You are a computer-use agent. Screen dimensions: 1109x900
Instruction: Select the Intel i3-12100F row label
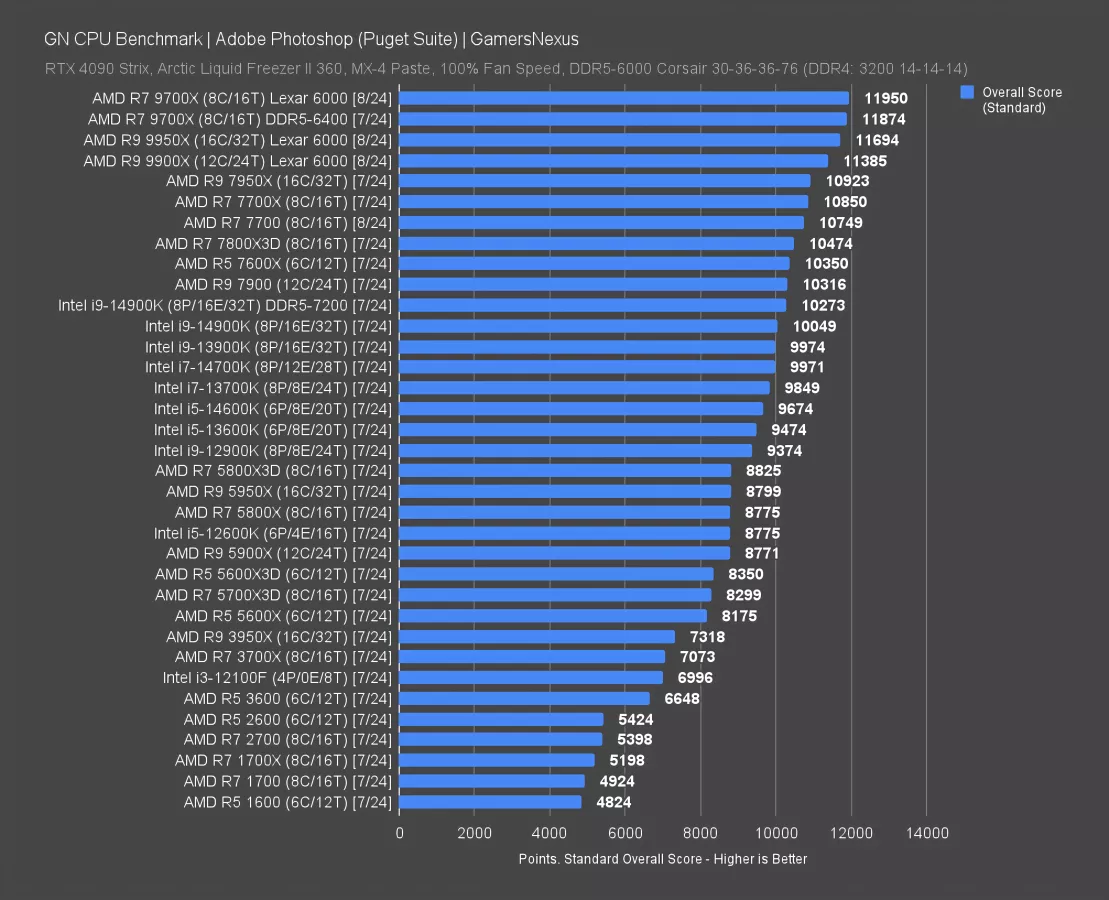(x=278, y=677)
